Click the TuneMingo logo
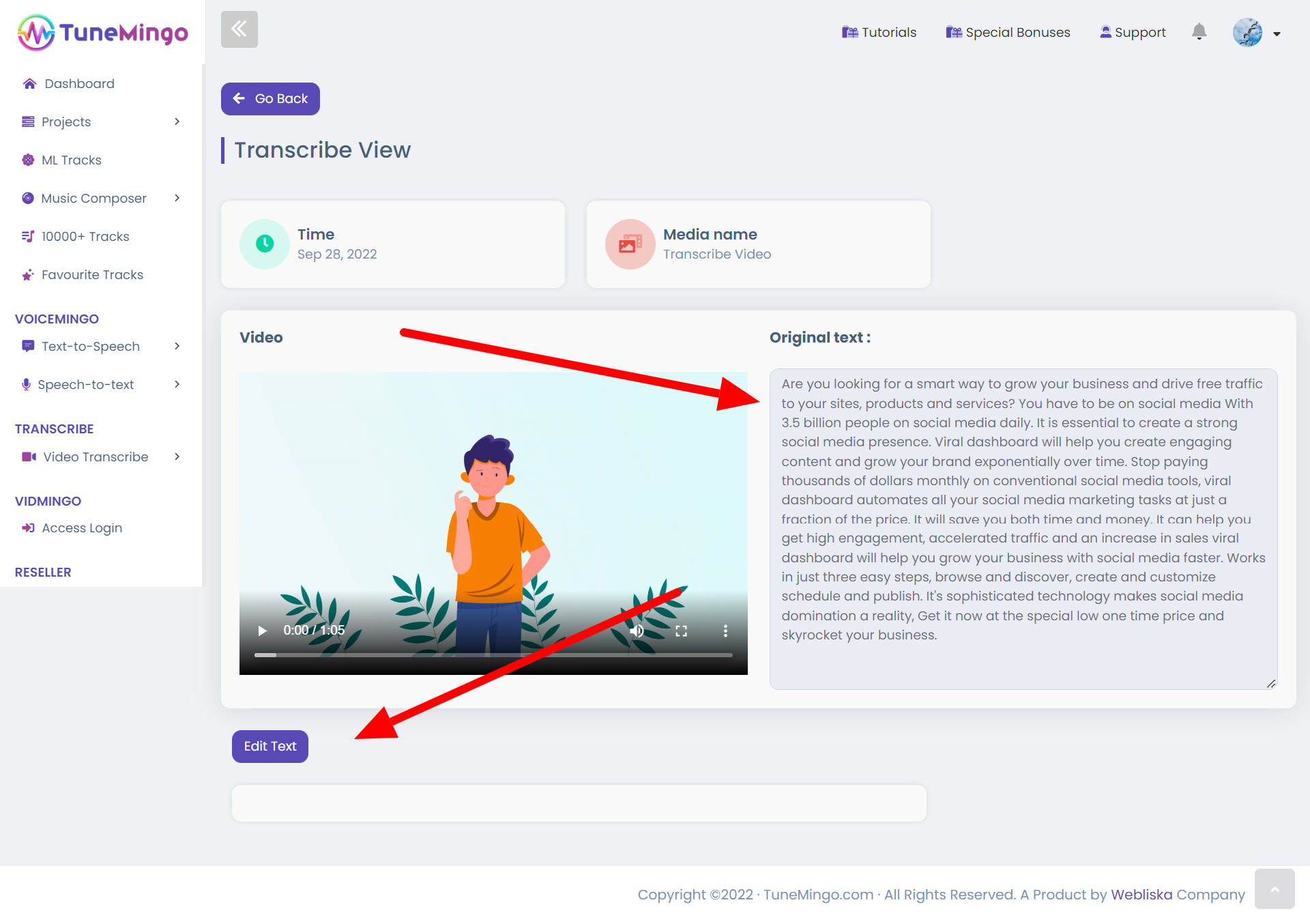 coord(102,32)
